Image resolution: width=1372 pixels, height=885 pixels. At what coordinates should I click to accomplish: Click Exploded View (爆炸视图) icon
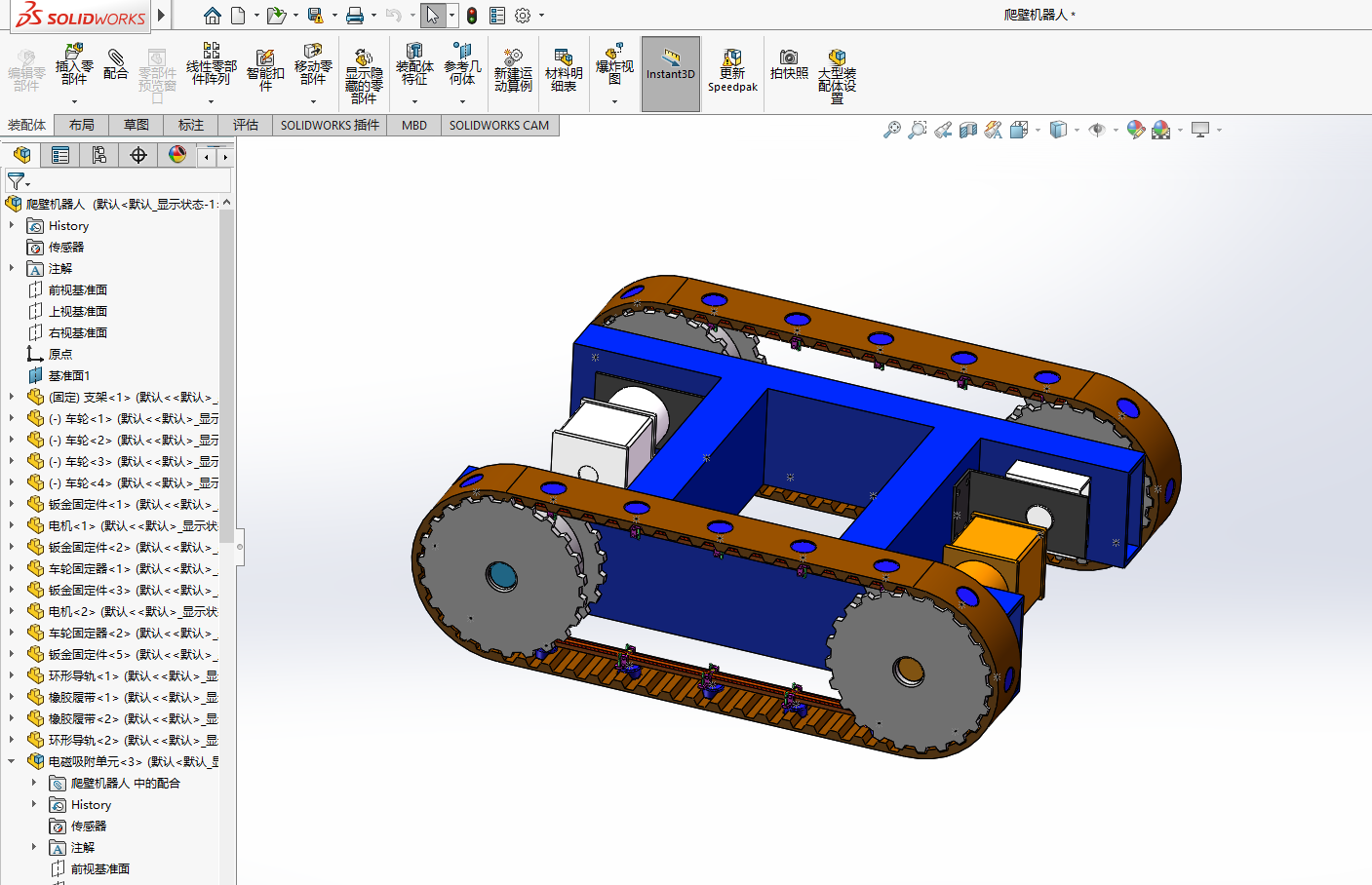614,64
